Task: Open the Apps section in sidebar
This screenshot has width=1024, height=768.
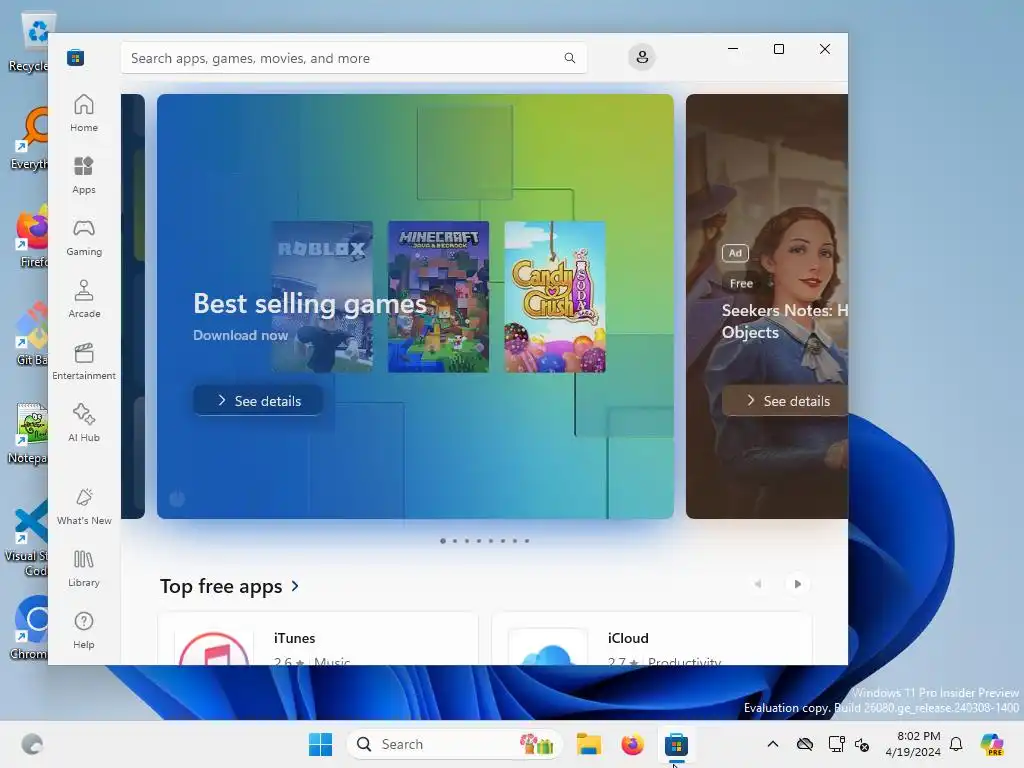Action: click(x=84, y=176)
